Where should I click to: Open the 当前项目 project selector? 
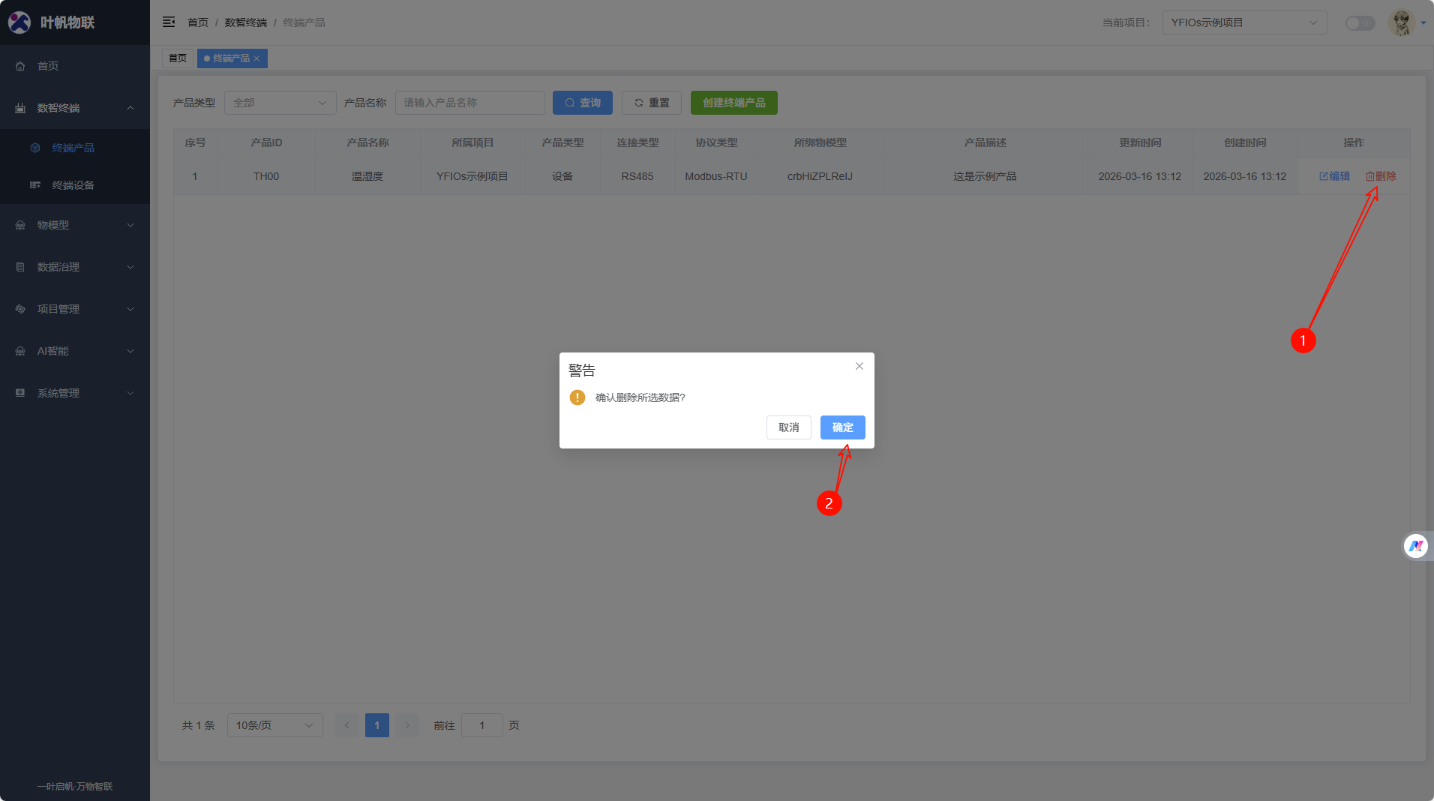1243,23
